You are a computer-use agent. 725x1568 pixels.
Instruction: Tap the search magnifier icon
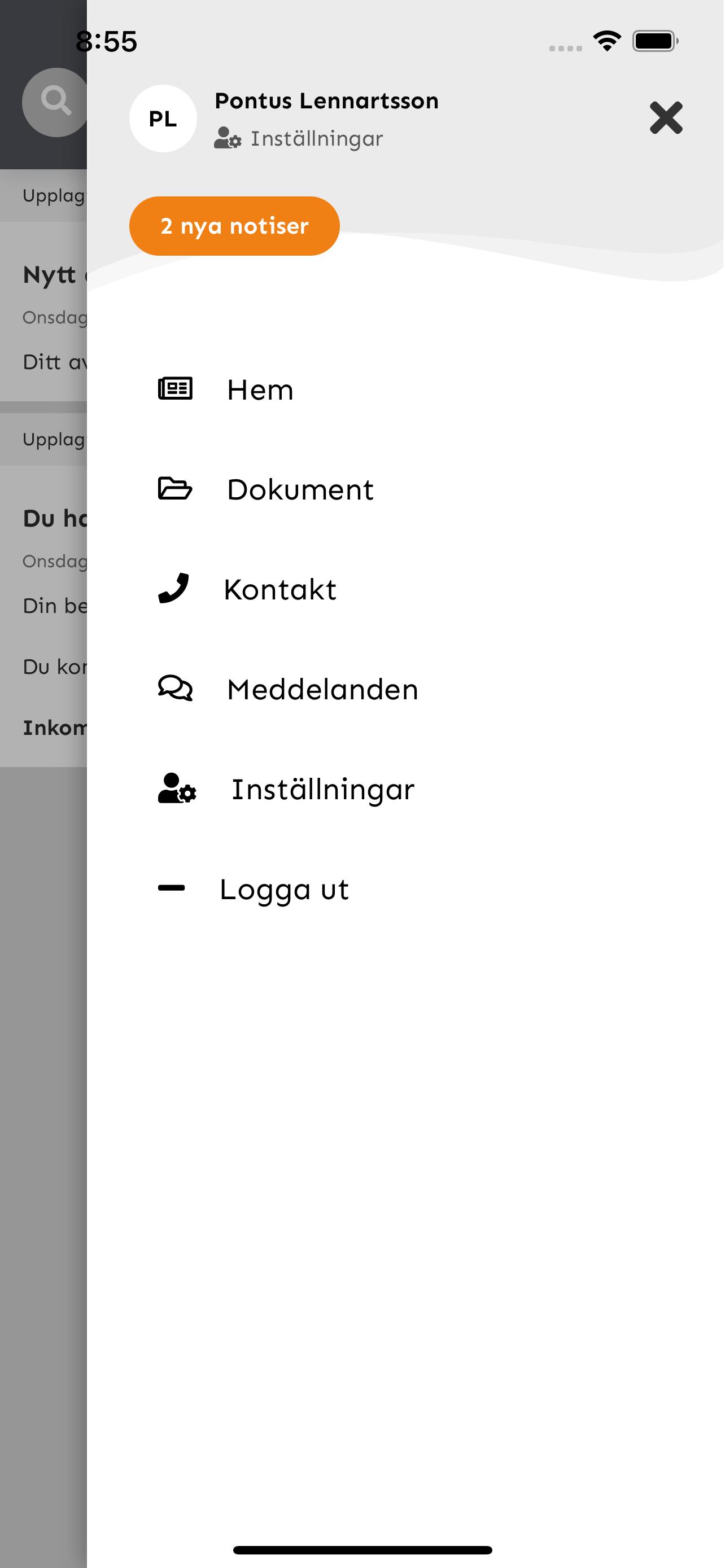(x=56, y=101)
